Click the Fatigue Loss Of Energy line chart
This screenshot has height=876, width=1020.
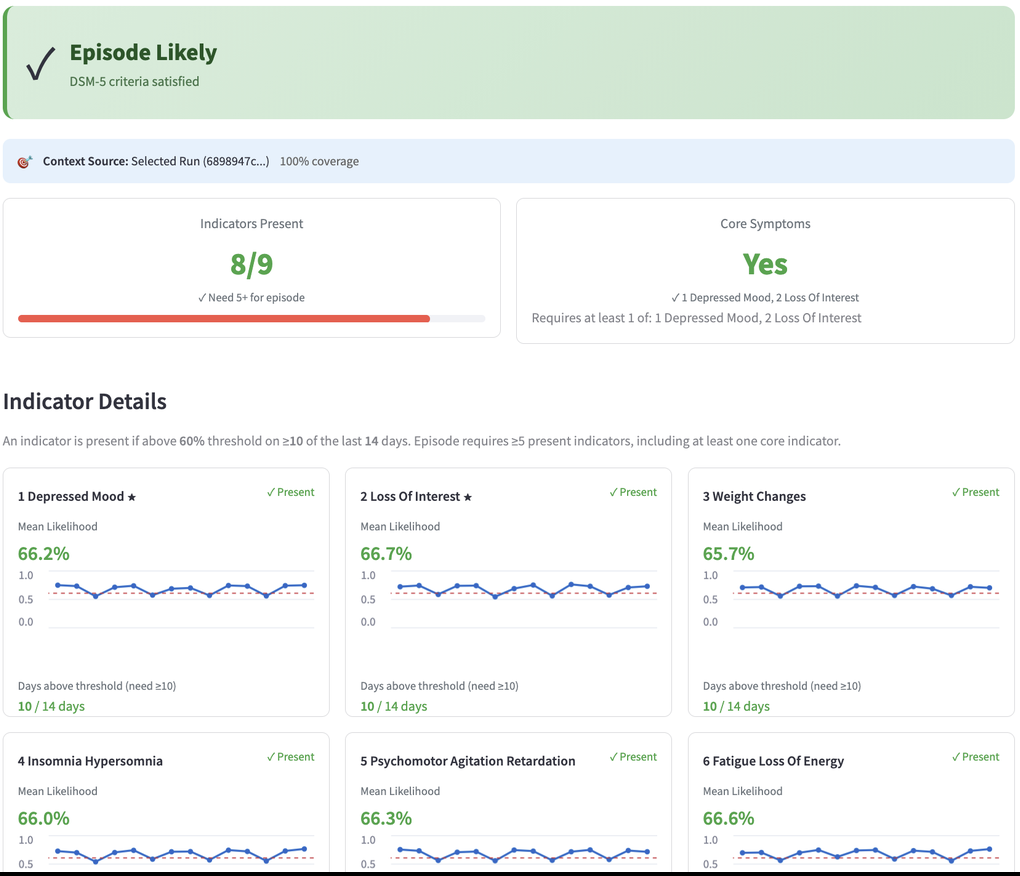click(x=851, y=853)
